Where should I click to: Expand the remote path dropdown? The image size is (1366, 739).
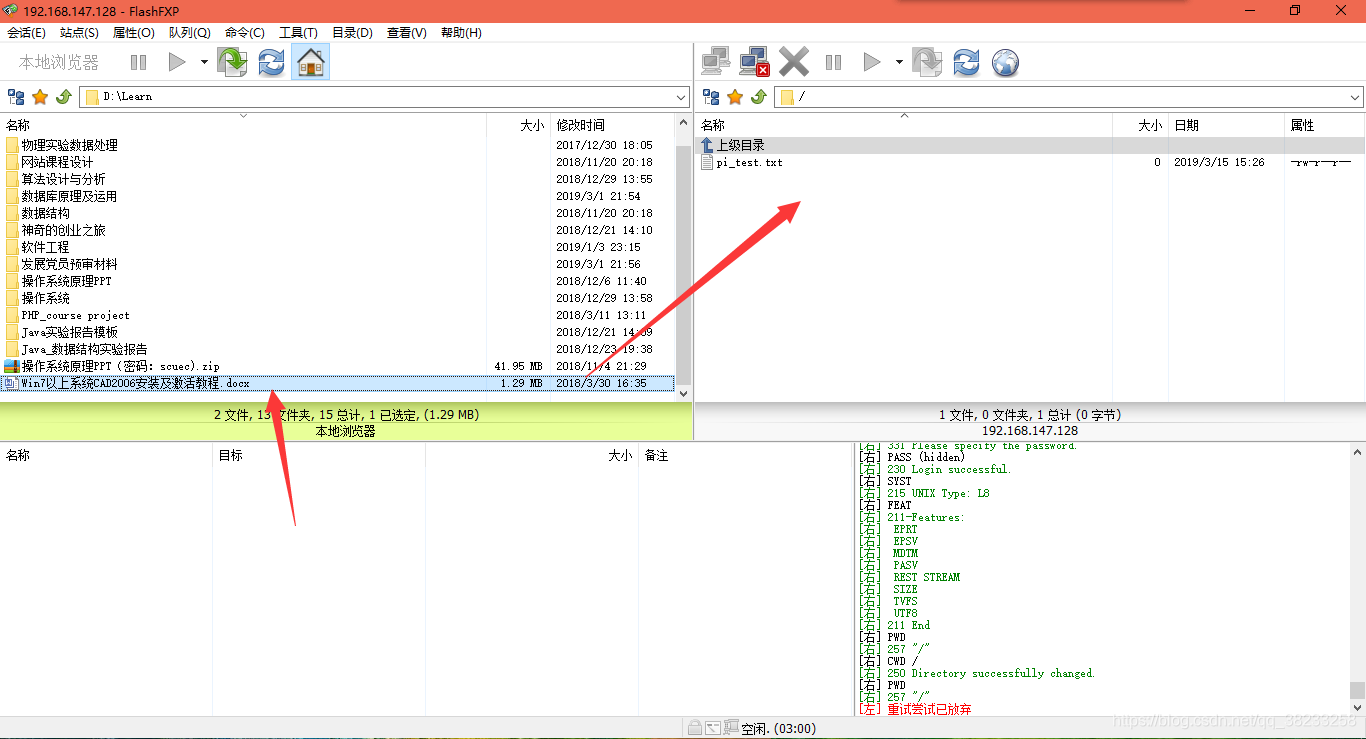coord(1355,97)
